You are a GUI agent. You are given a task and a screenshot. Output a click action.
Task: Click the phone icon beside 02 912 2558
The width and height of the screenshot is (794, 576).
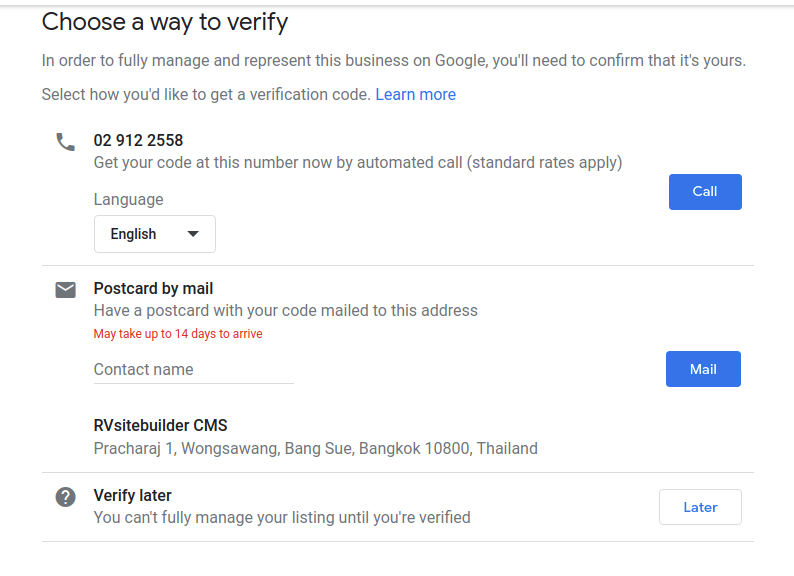[x=65, y=142]
